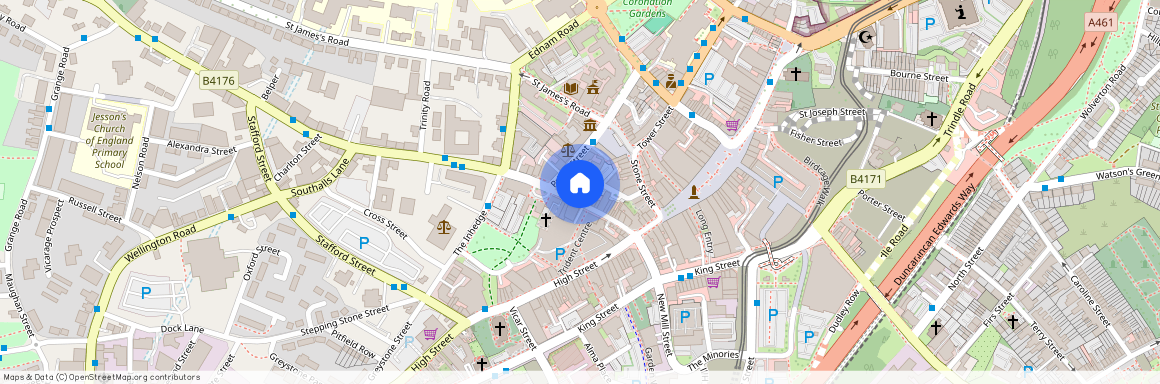Click the Cross Street label

385,224
